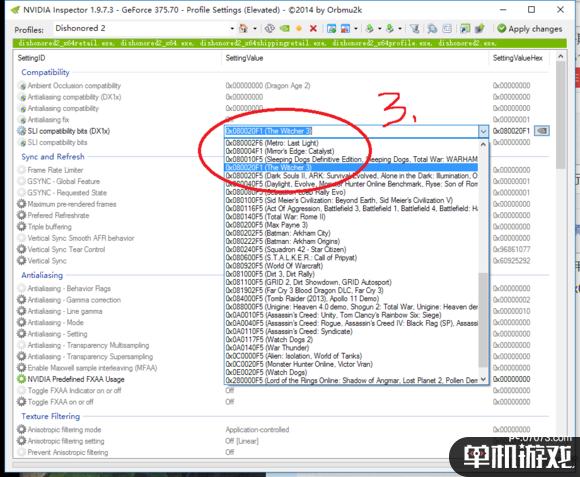
Task: Open the Profiles dropdown showing Dishonored 2
Action: pos(144,28)
